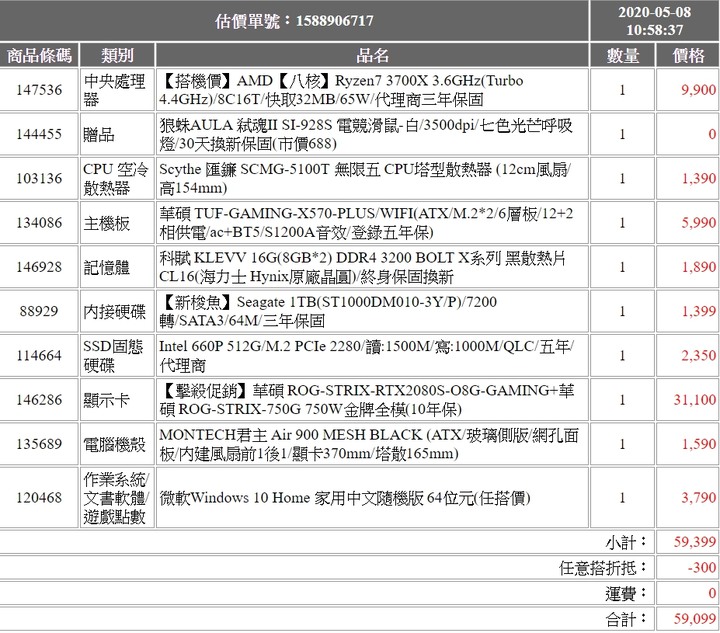Click the MONTECH Air 900 MESH case name
Viewport: 720px width, 633px height.
[369, 444]
